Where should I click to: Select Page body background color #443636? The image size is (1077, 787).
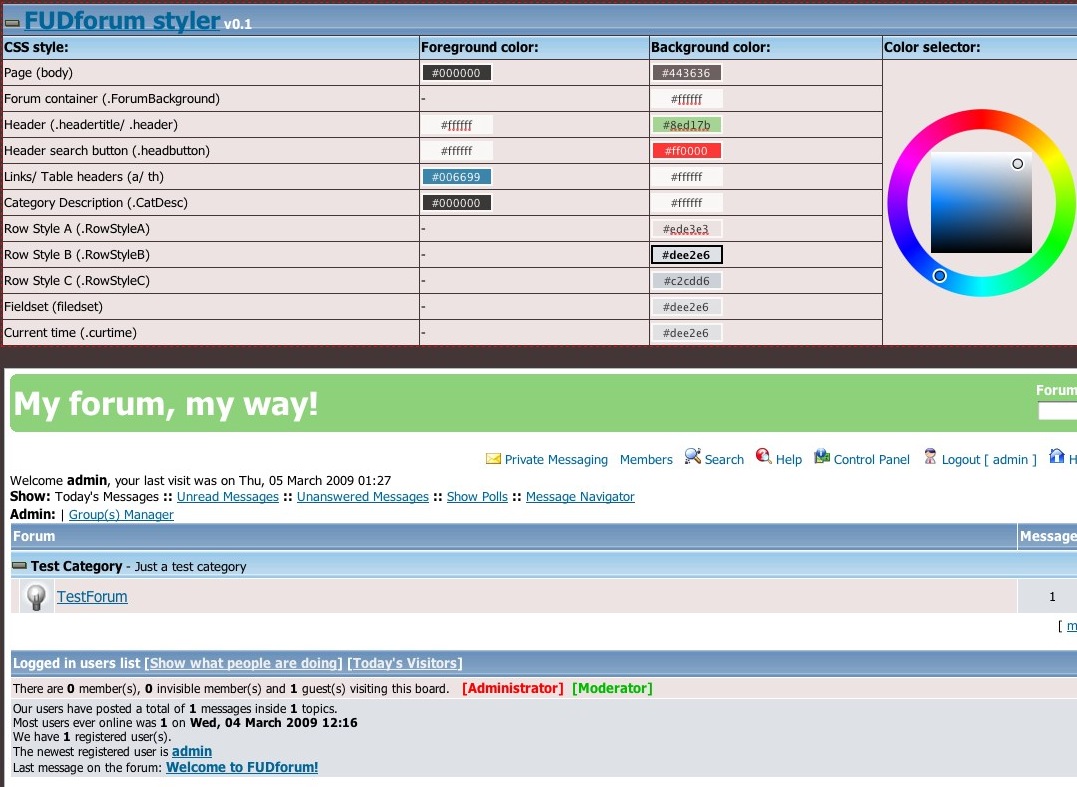pos(686,73)
